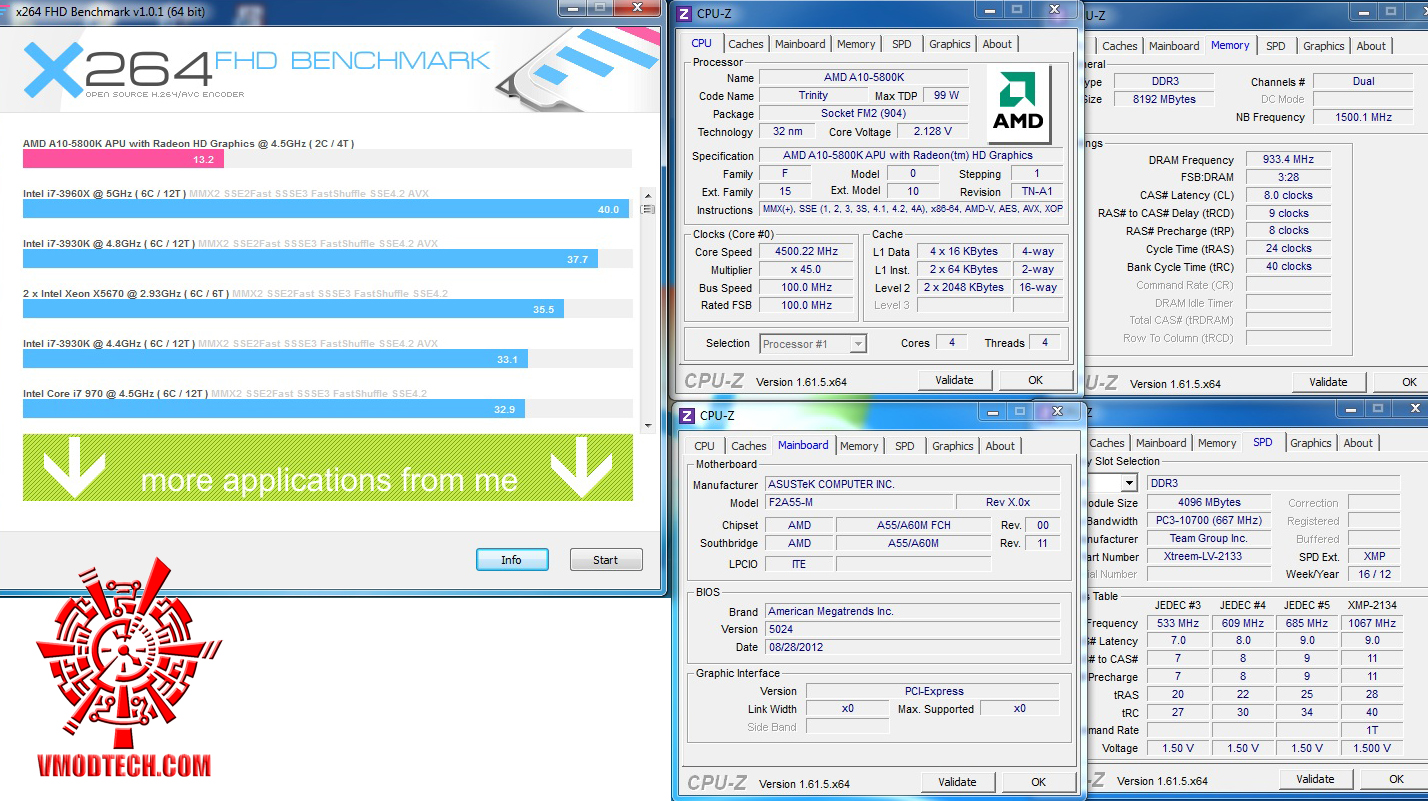Open Mainboard tab in the DRAM timings CPU-Z window
1428x801 pixels.
tap(1174, 46)
